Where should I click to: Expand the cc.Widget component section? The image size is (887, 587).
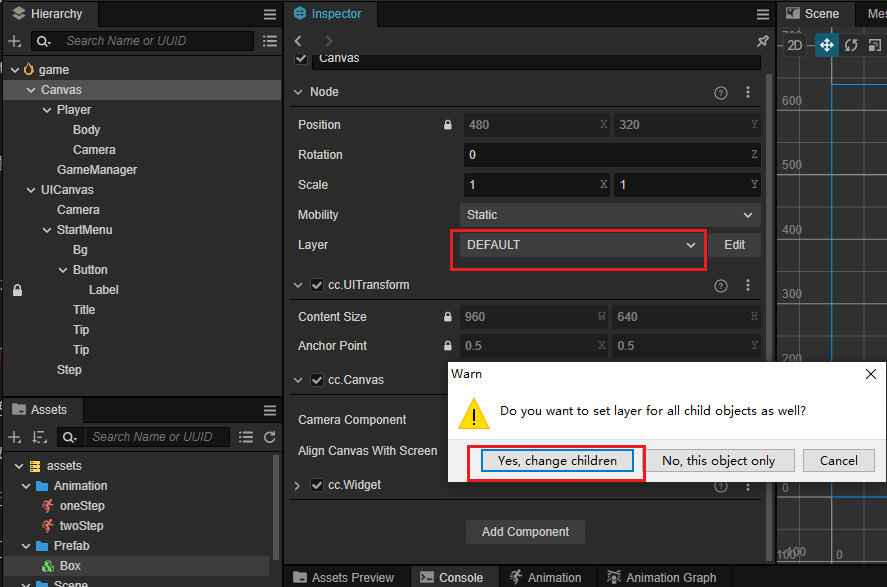tap(297, 485)
